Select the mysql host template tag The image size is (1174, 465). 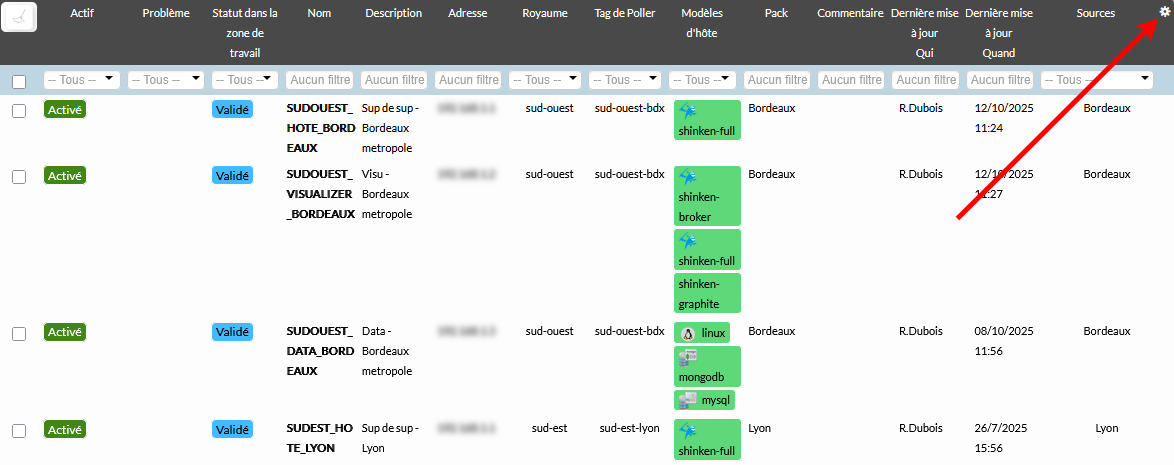[x=705, y=400]
